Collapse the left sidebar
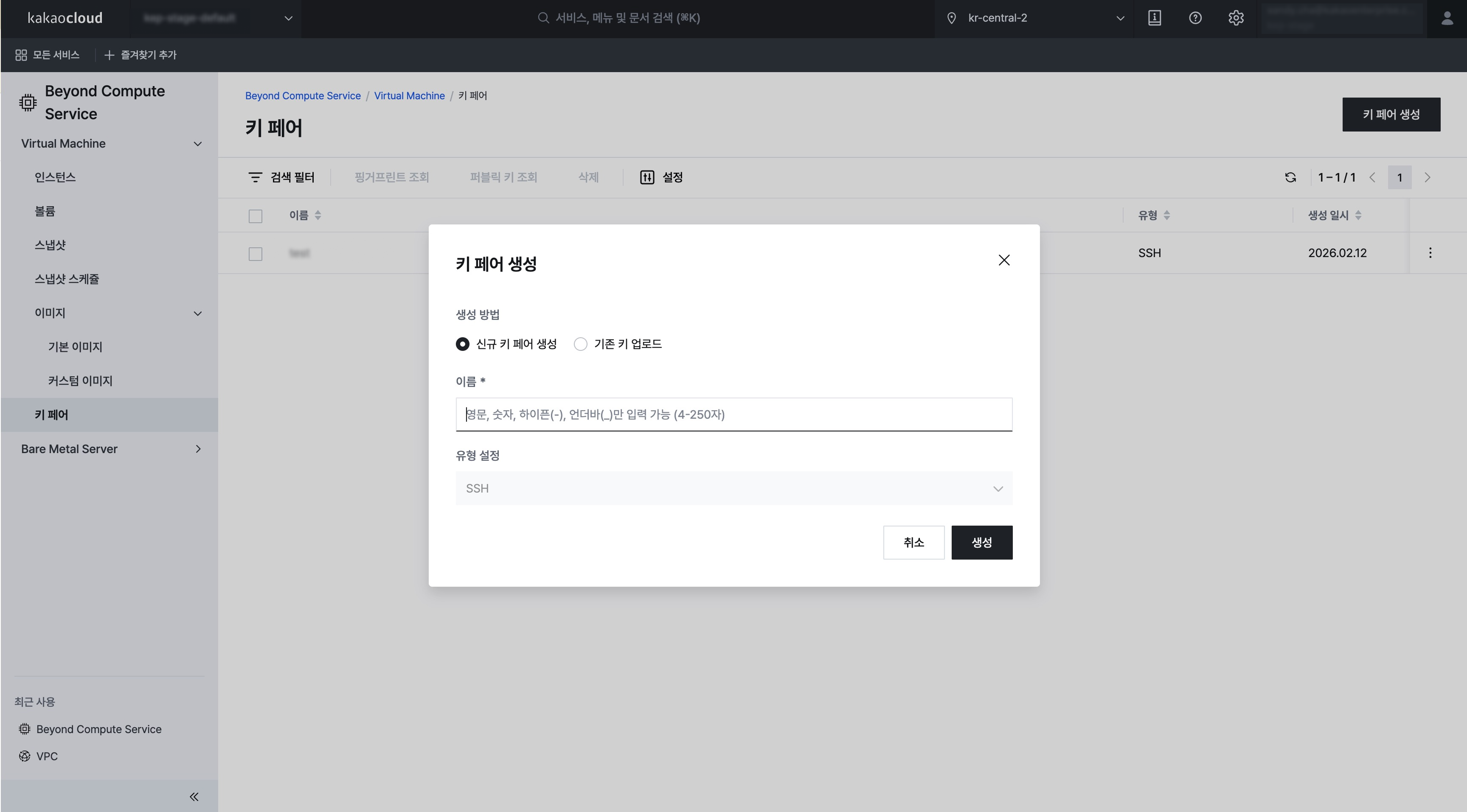The height and width of the screenshot is (812, 1467). coord(194,796)
